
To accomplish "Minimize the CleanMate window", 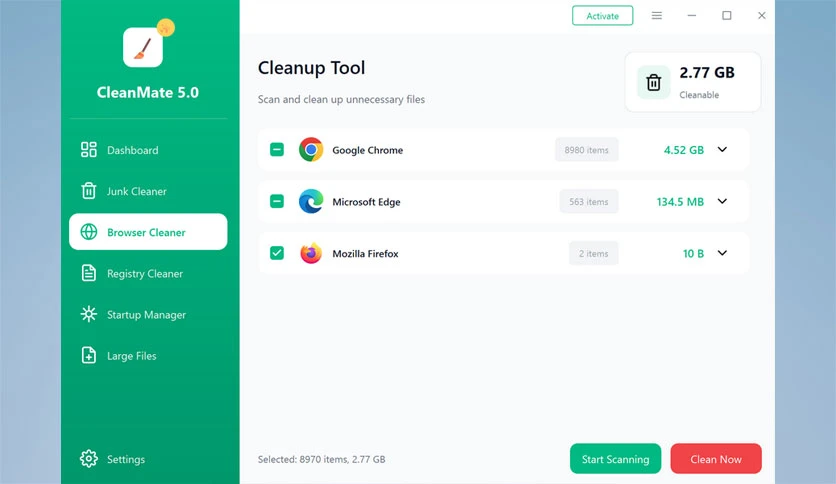I will click(x=692, y=15).
